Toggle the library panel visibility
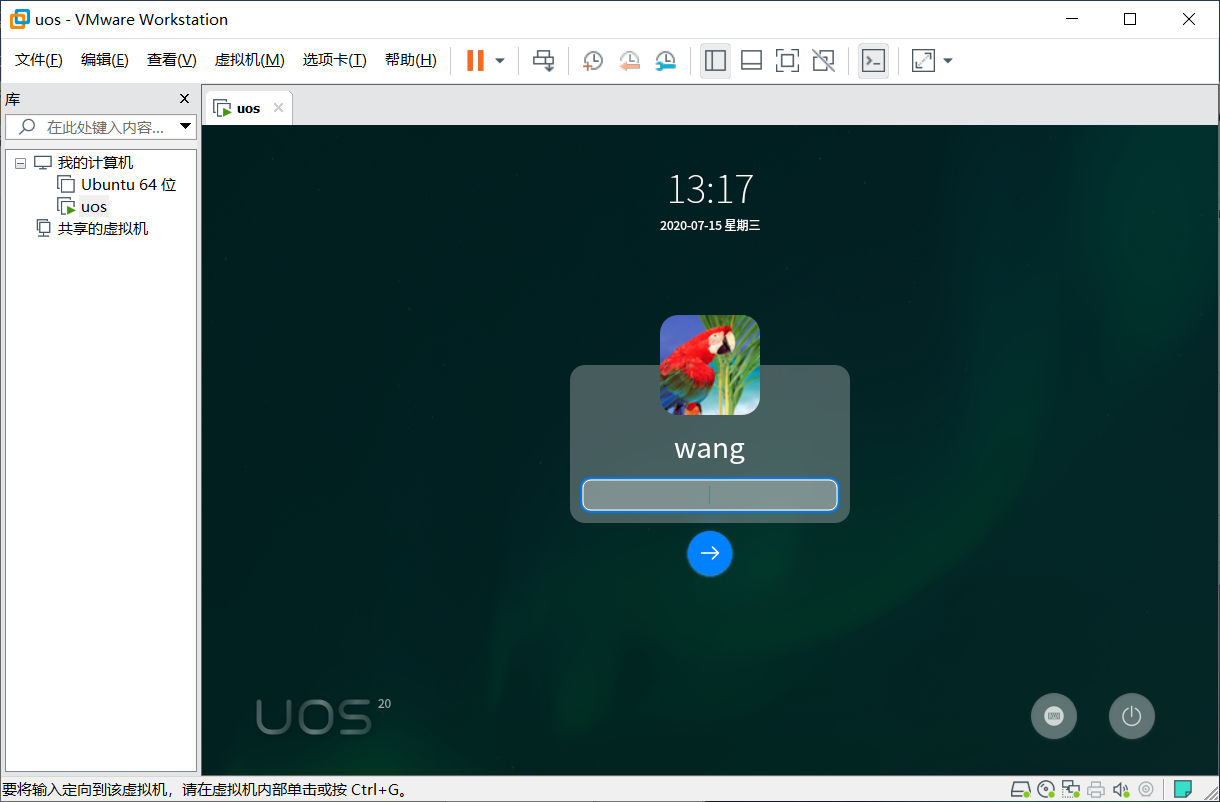The image size is (1220, 802). coord(715,60)
